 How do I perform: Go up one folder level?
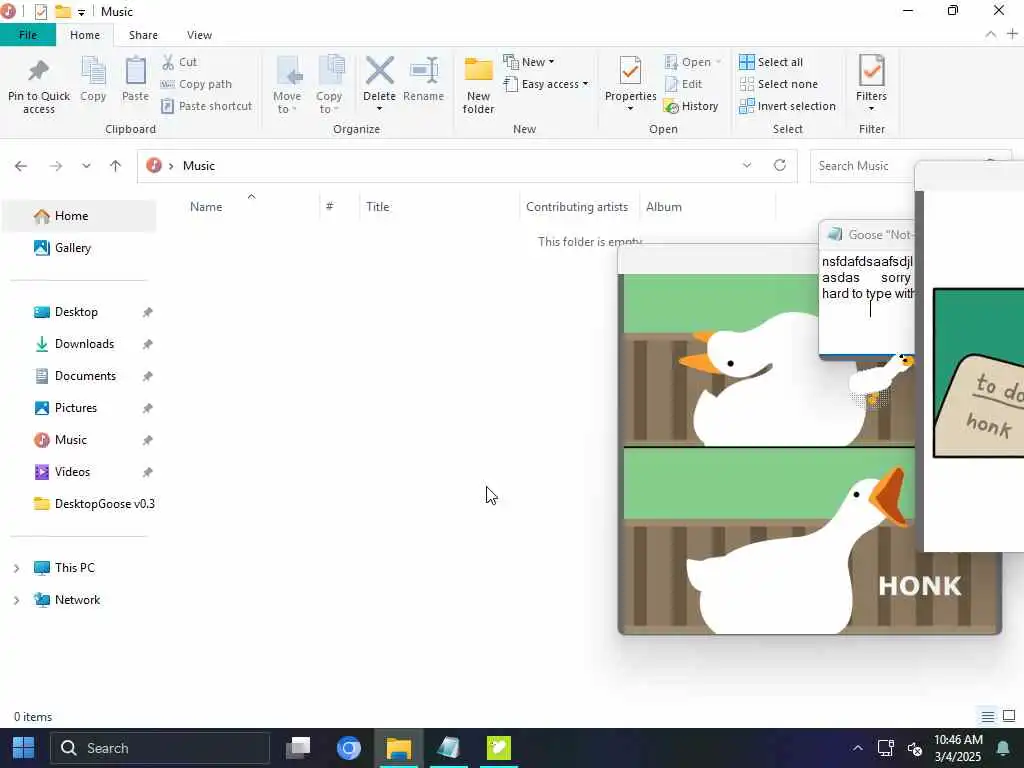coord(116,166)
